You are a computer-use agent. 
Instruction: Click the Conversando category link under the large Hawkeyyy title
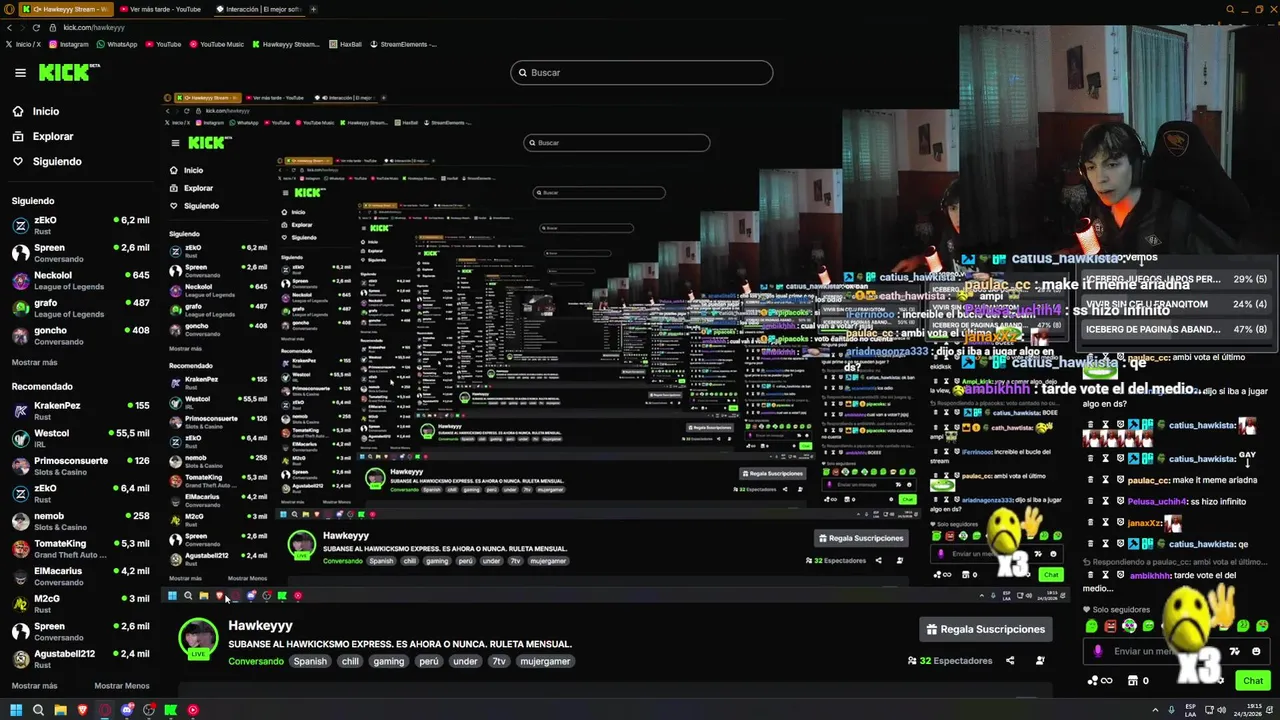(256, 661)
